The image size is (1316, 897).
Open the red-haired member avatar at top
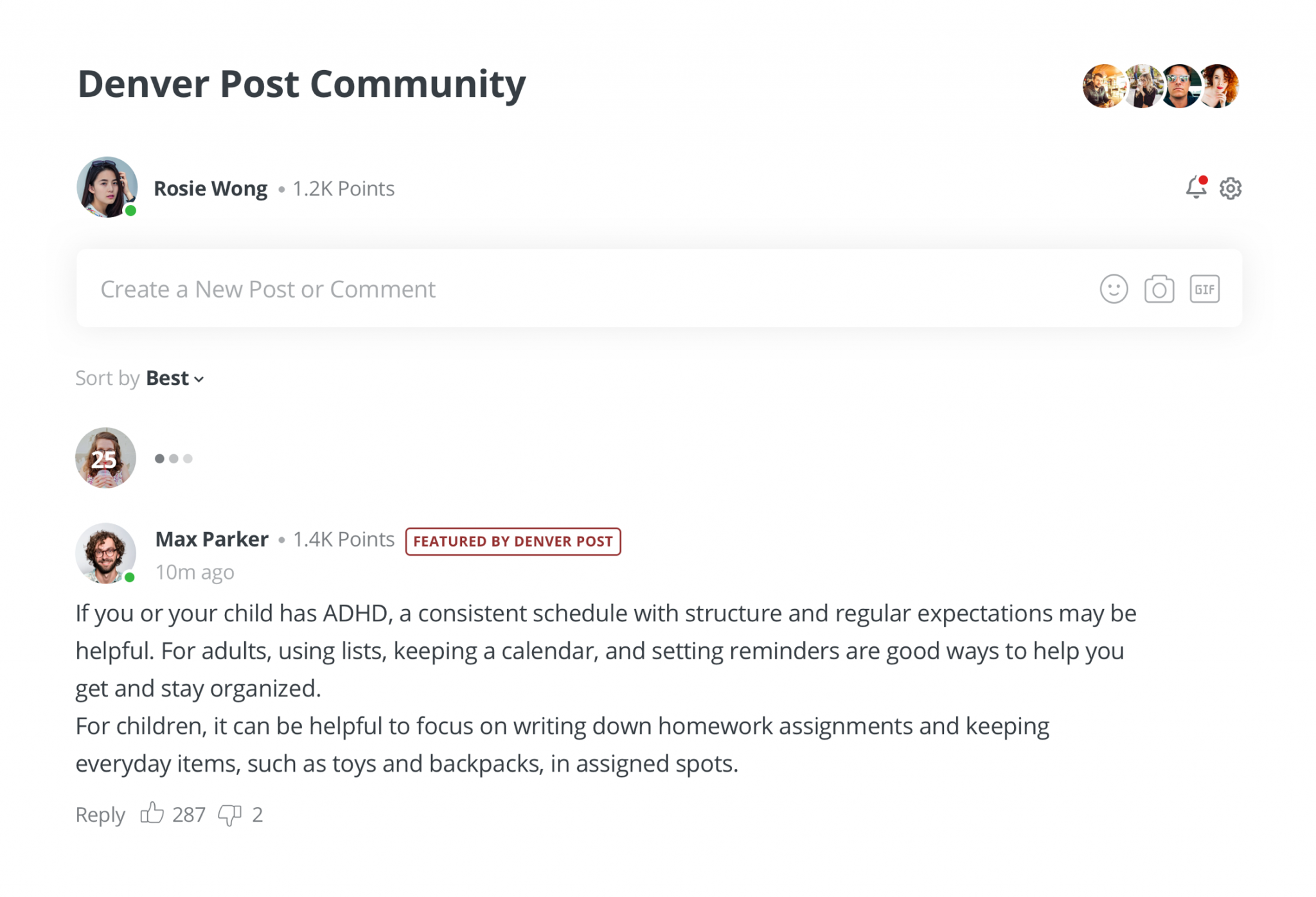point(1219,86)
